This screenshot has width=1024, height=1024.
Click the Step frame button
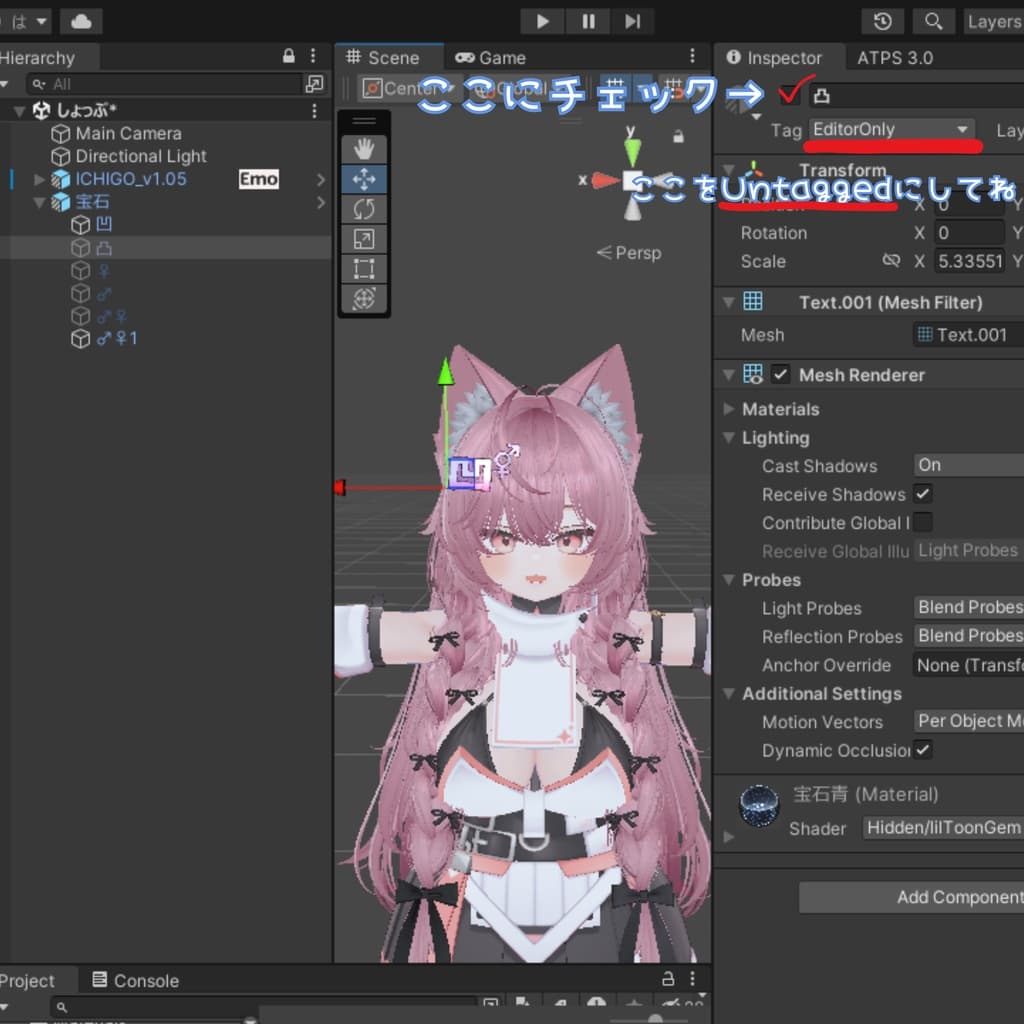(632, 21)
